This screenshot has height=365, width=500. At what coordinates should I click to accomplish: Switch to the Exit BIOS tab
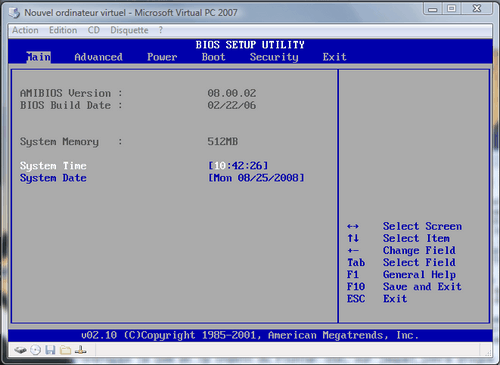(334, 57)
